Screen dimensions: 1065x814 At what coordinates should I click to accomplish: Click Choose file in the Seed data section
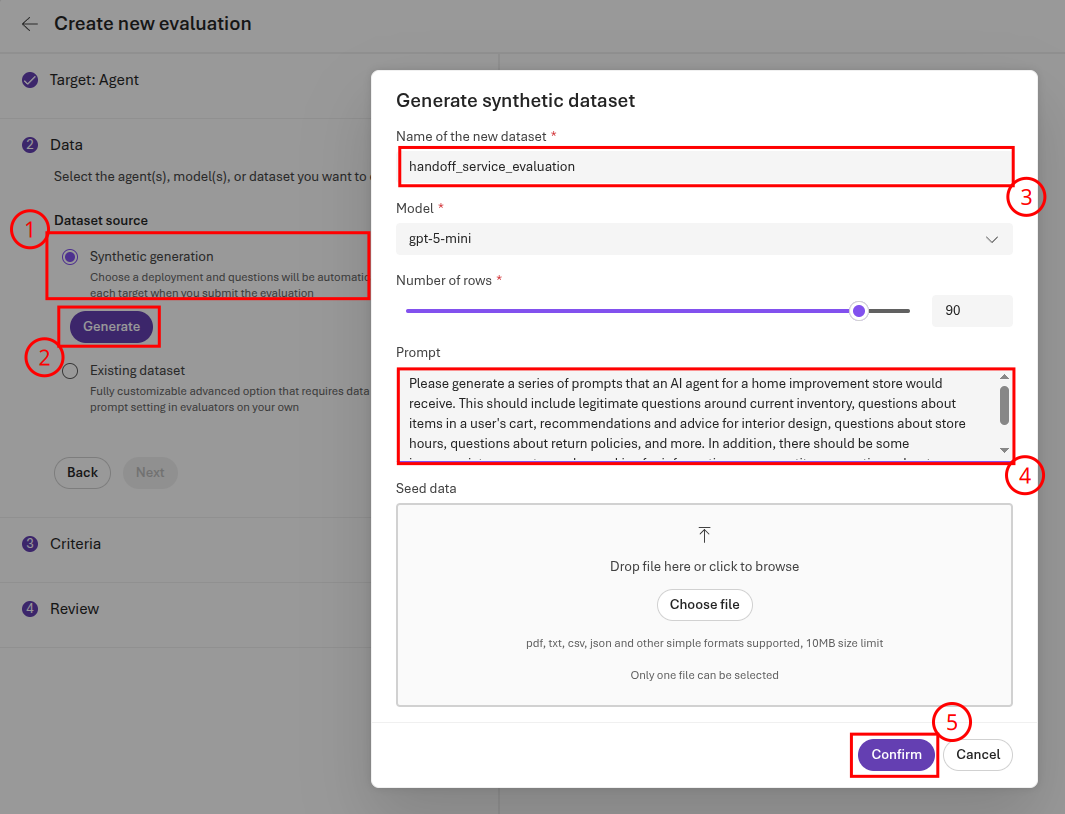coord(705,605)
